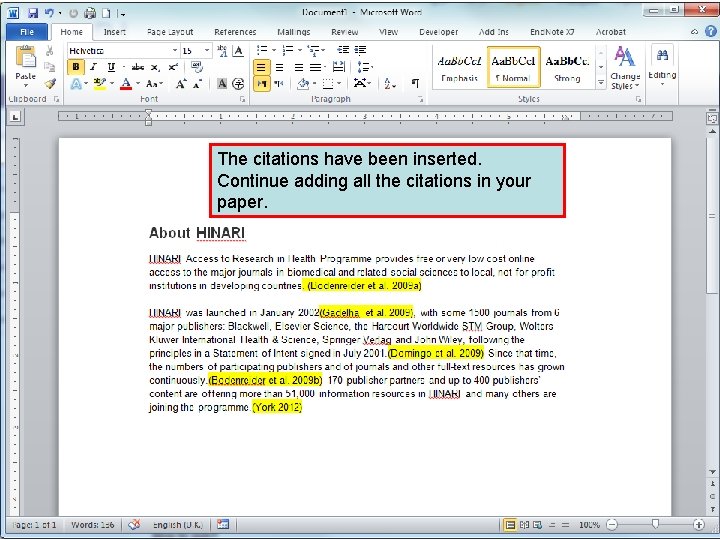
Task: Switch to the References tab
Action: point(235,32)
